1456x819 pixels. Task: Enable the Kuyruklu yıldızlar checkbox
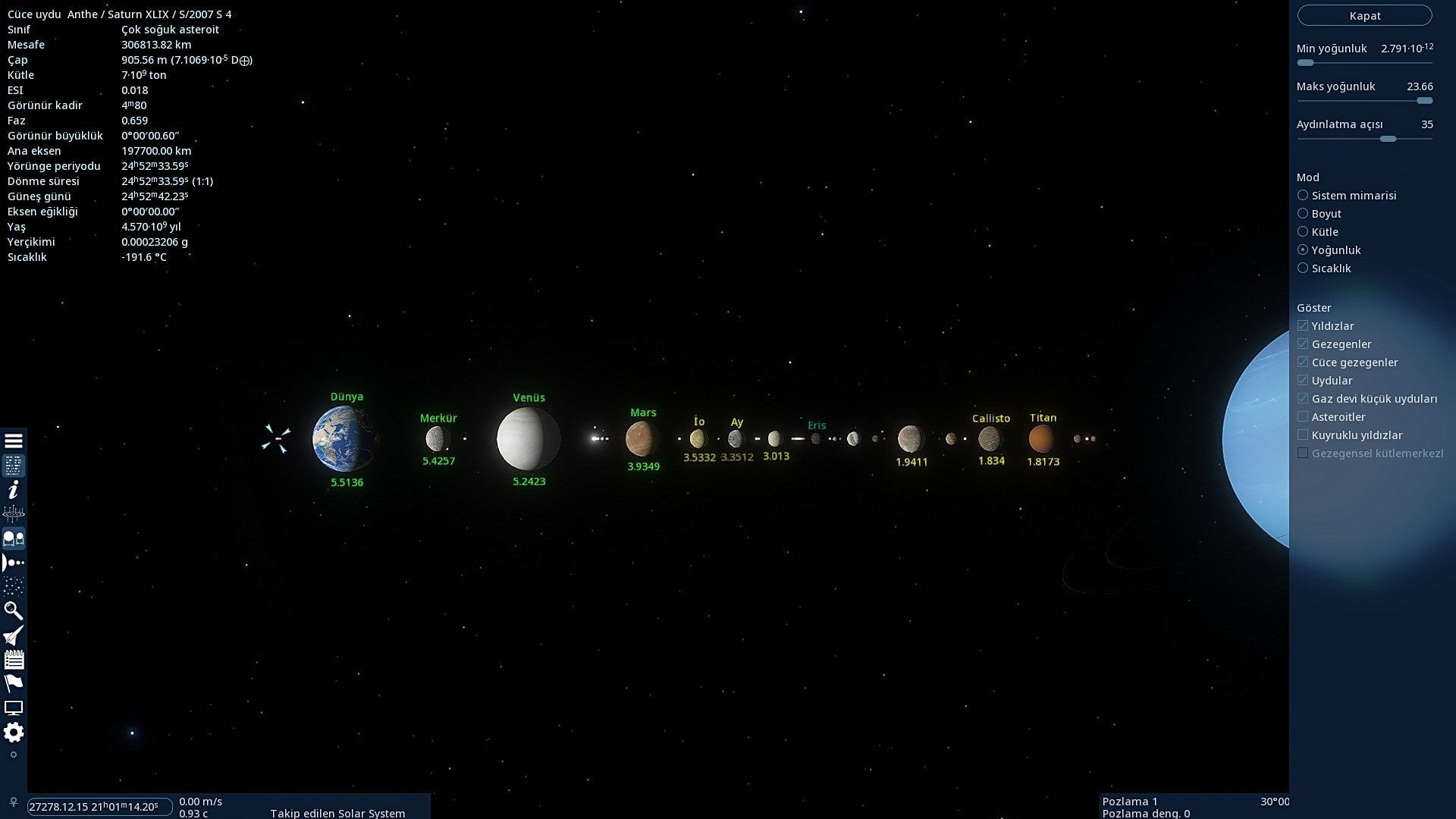click(1303, 435)
